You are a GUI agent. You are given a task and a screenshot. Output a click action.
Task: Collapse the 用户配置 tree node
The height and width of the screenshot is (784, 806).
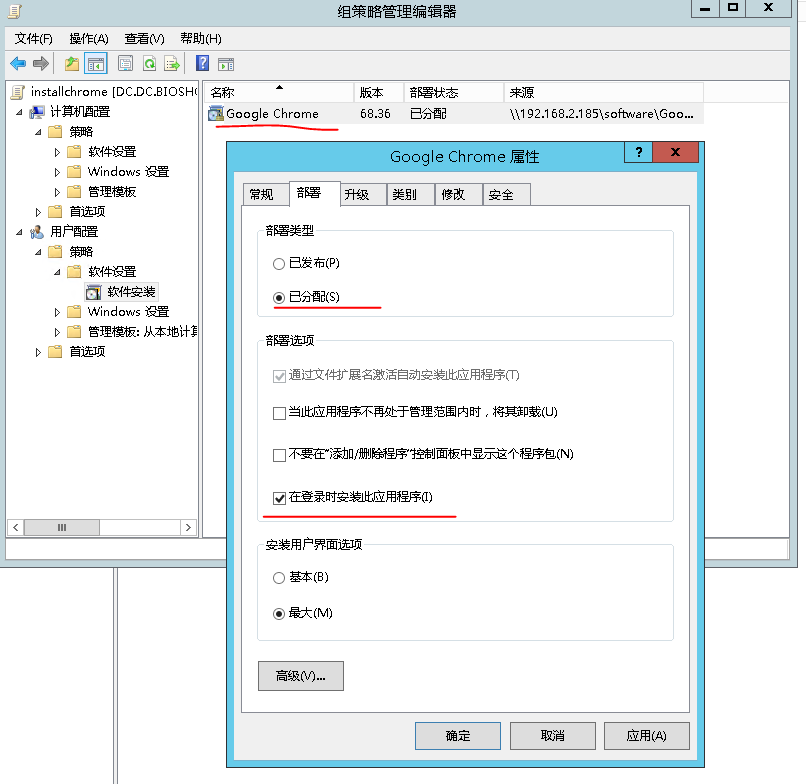(x=20, y=232)
